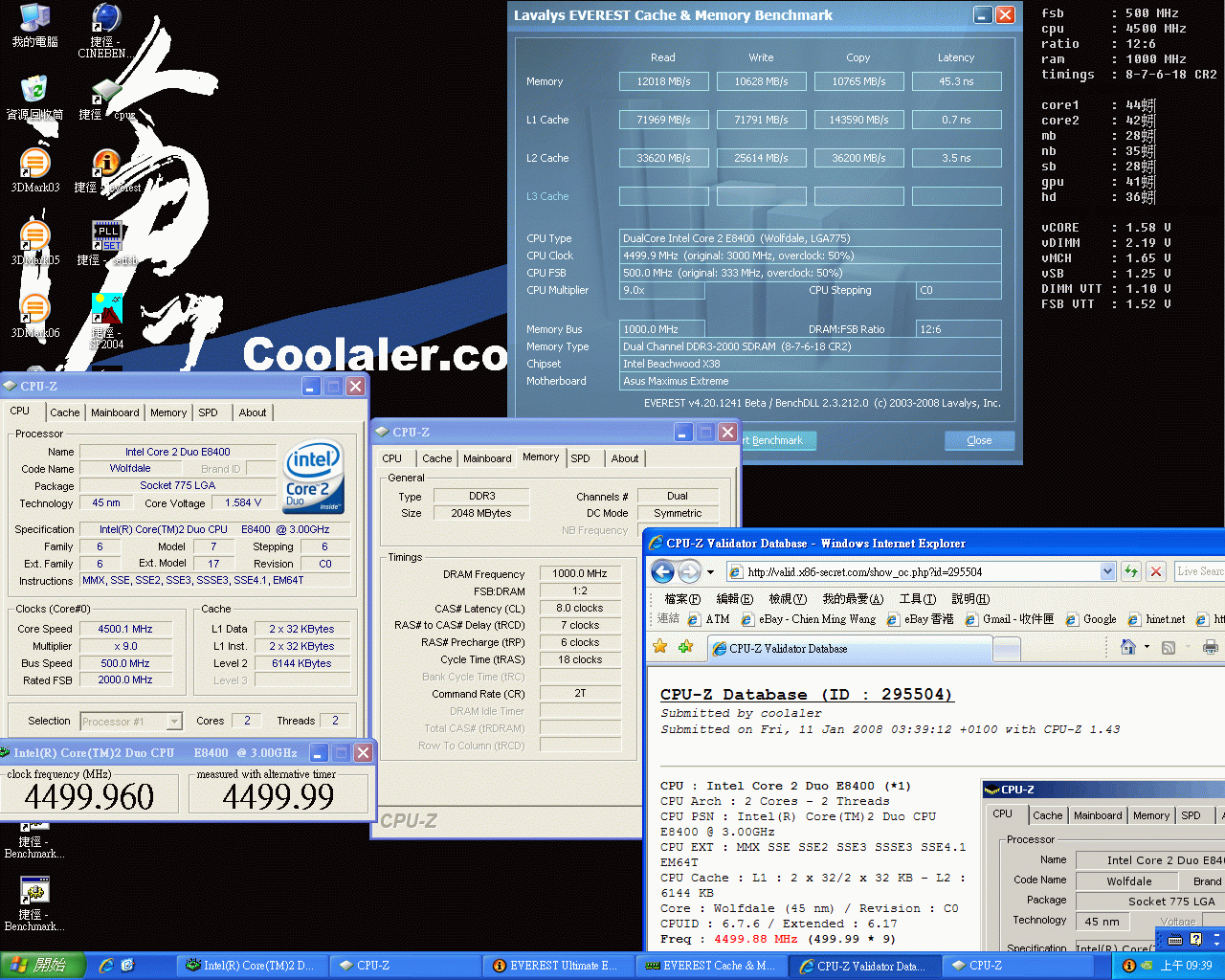Screen dimensions: 1225x980
Task: Open About tab in CPU-Z Processor window
Action: [x=253, y=412]
